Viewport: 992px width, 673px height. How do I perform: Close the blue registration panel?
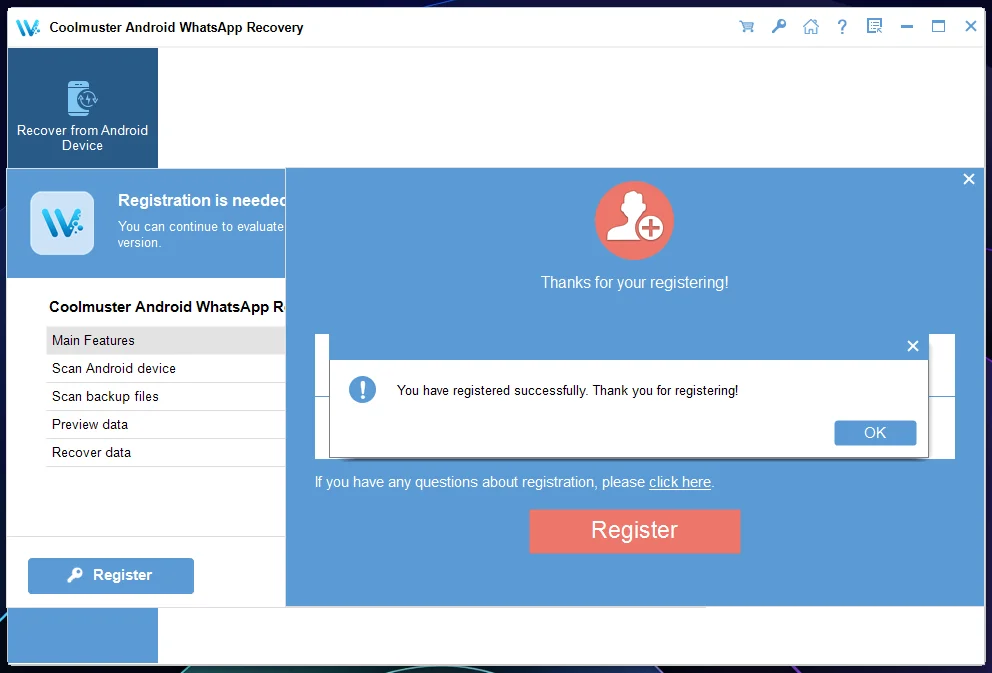pos(969,179)
